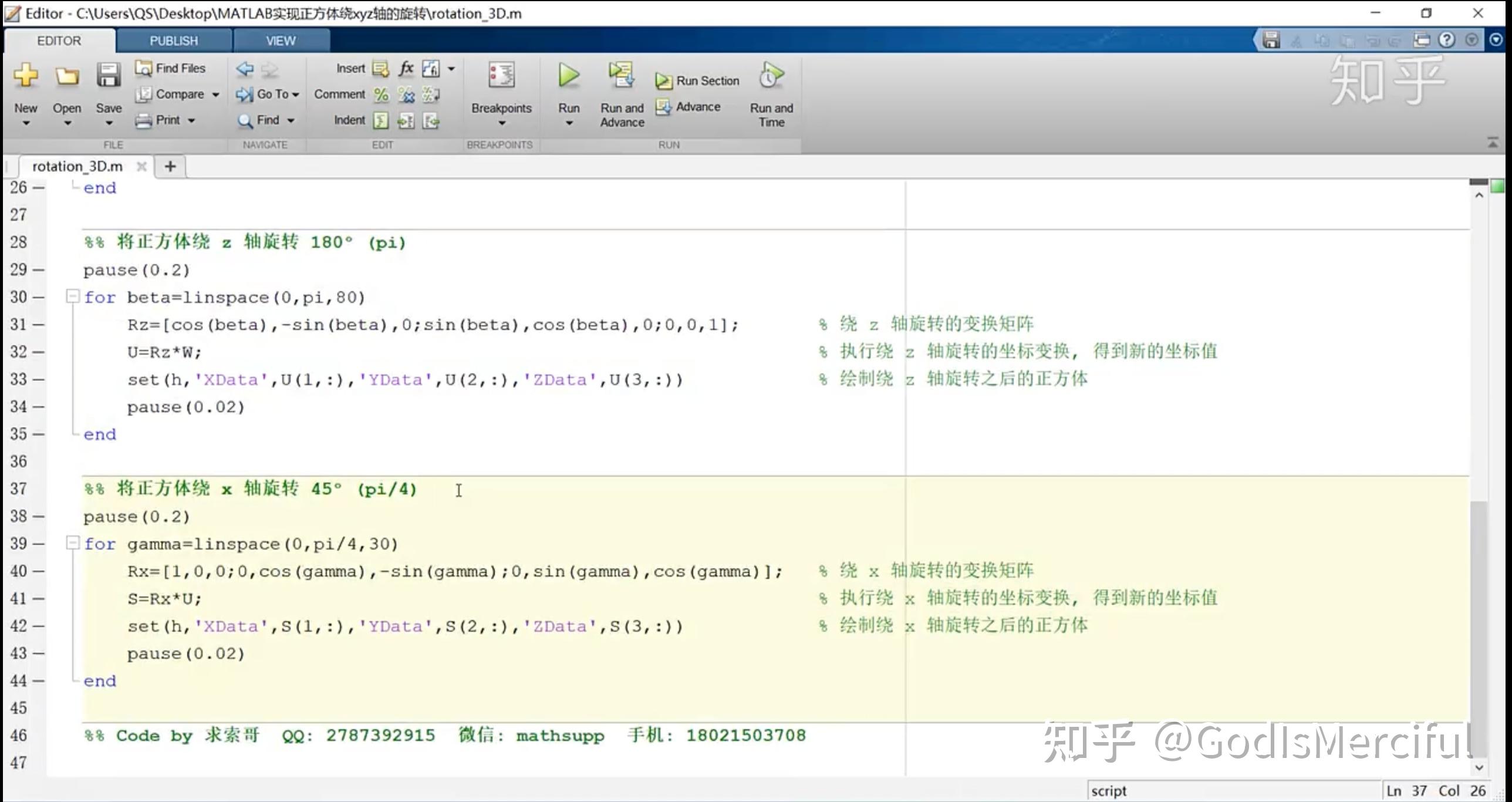Image resolution: width=1512 pixels, height=802 pixels.
Task: Click the New script icon
Action: pos(26,76)
